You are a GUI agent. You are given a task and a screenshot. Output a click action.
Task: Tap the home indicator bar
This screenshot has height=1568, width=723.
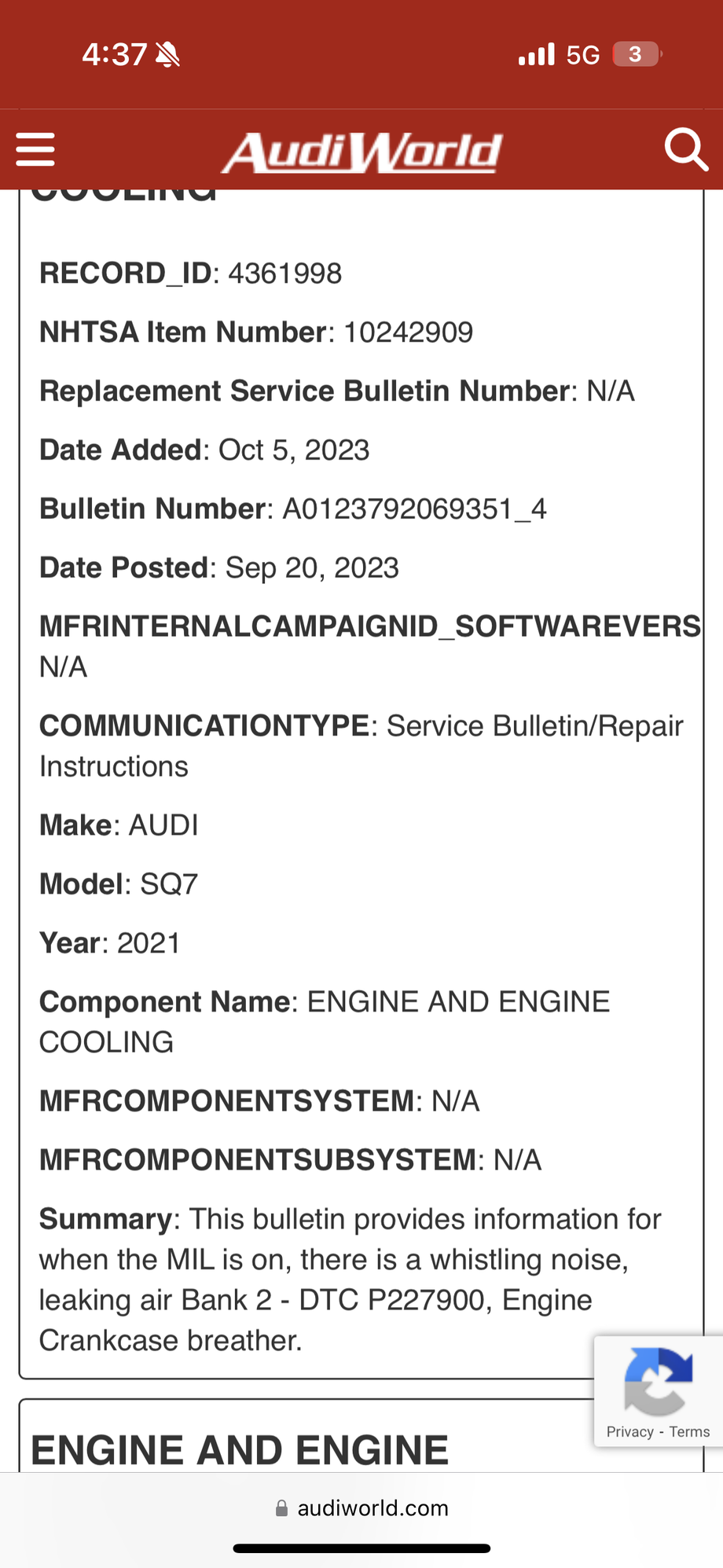[361, 1548]
